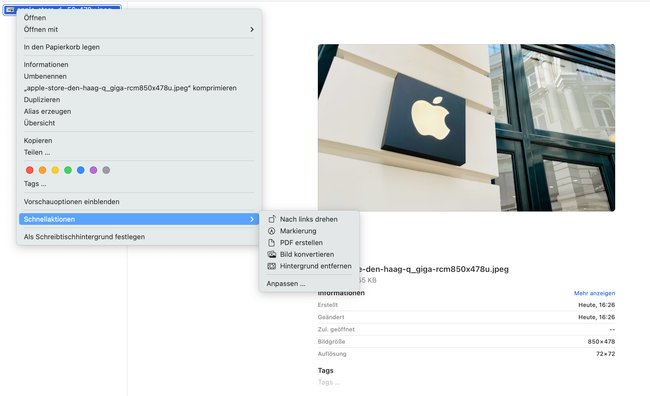This screenshot has height=396, width=650.
Task: Apply the blue tag color
Action: point(81,170)
